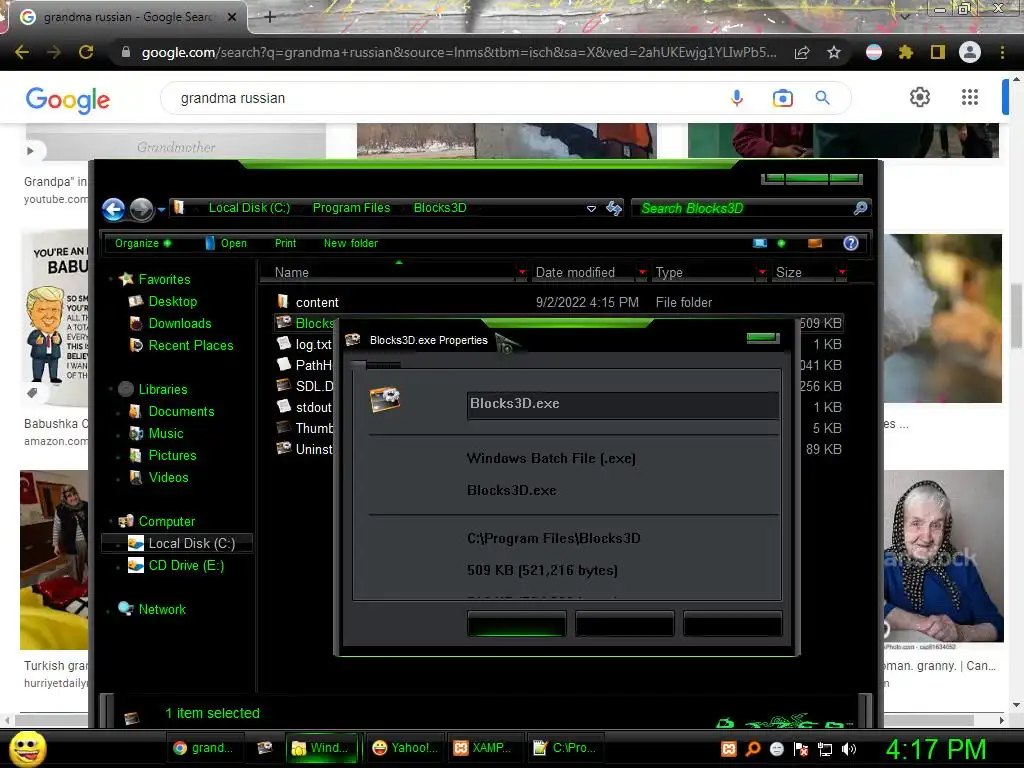The image size is (1024, 768).
Task: Click the Google logo
Action: (68, 99)
